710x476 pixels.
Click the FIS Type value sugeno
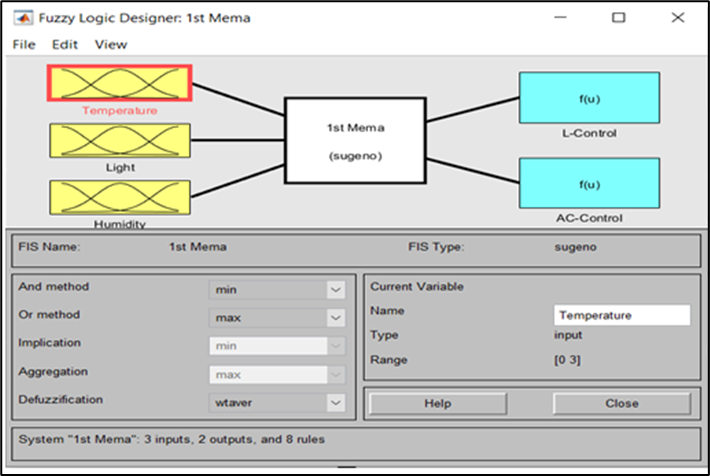[x=576, y=247]
